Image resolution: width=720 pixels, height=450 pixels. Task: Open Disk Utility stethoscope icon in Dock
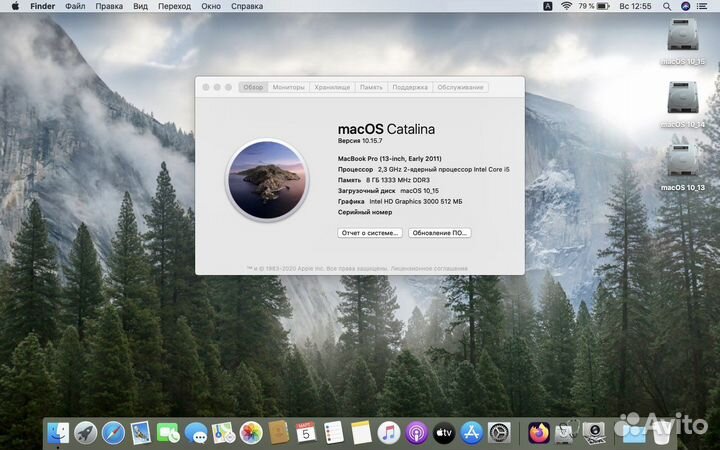(567, 433)
